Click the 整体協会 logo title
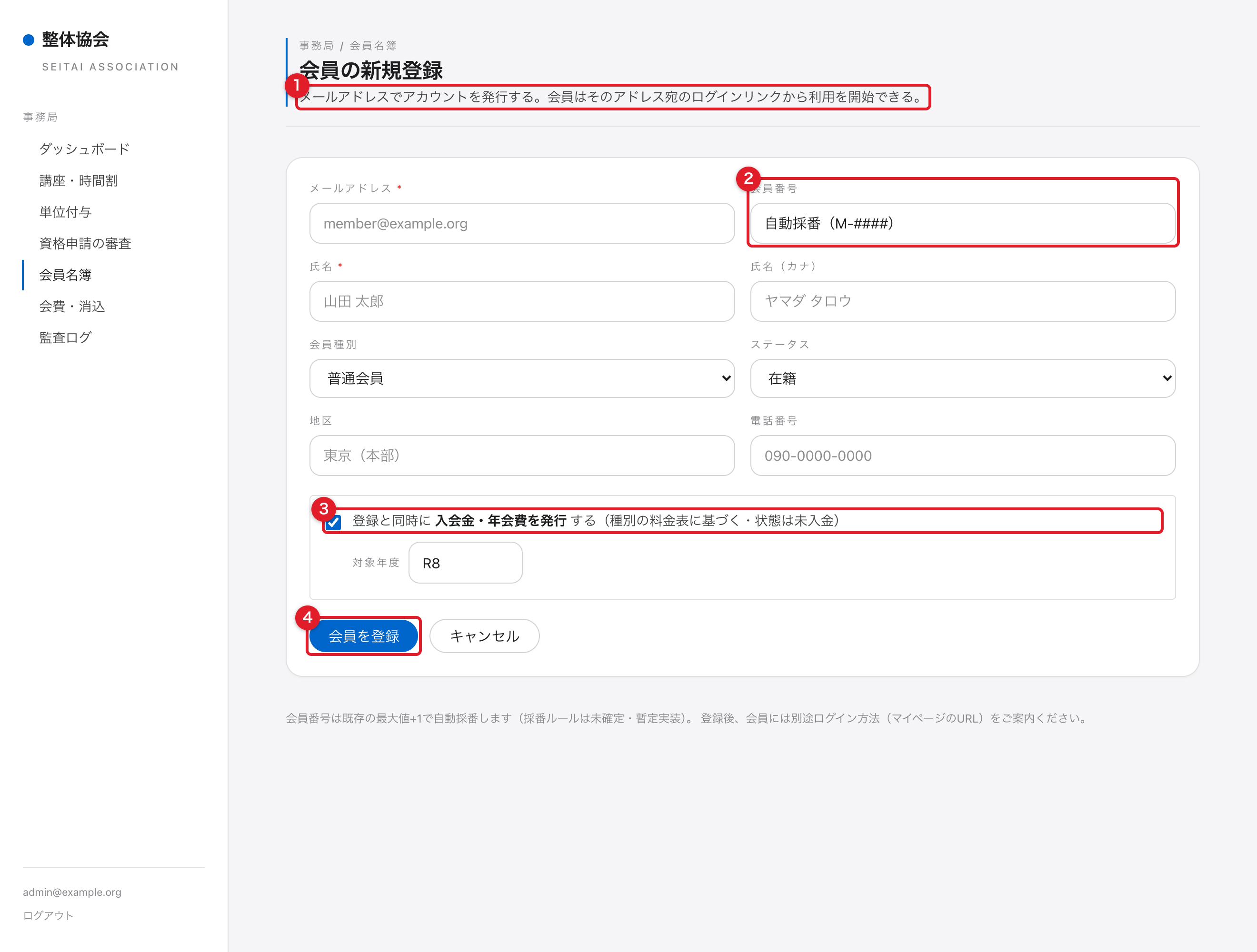This screenshot has height=952, width=1257. pos(75,39)
